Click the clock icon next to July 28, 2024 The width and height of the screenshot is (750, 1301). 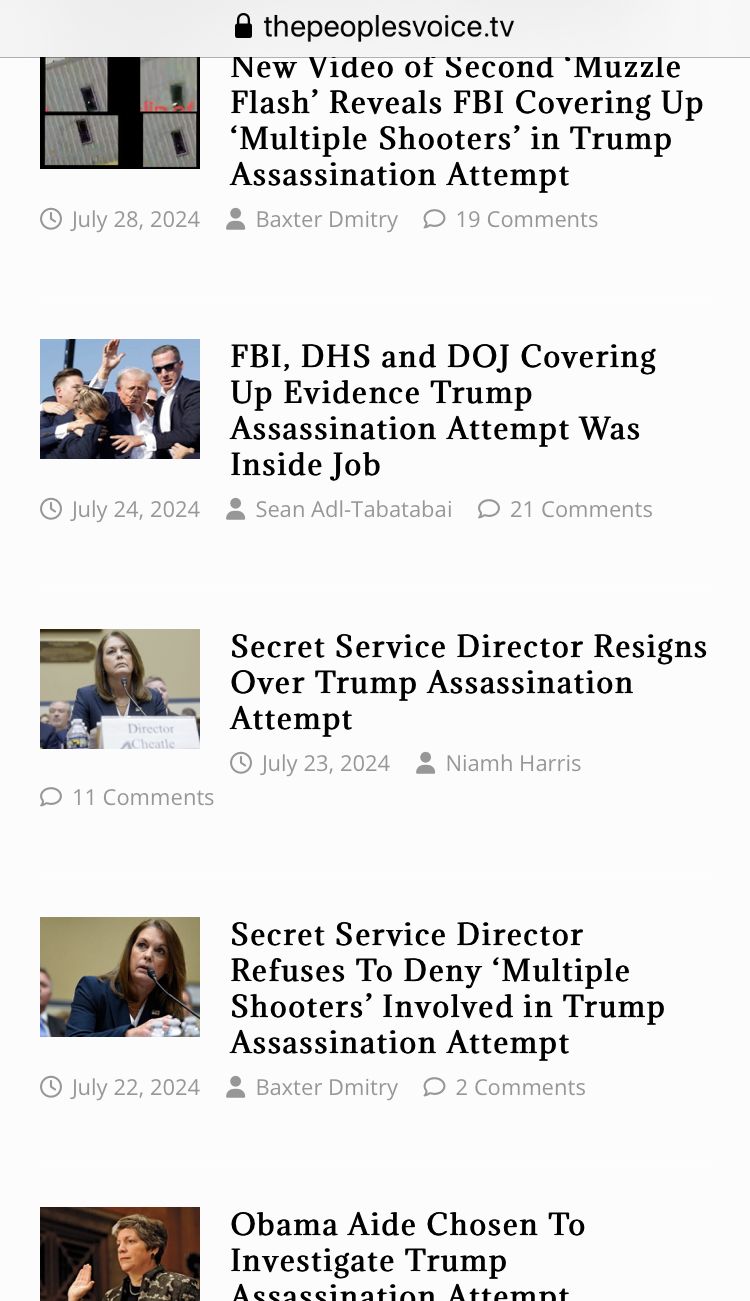(x=51, y=219)
